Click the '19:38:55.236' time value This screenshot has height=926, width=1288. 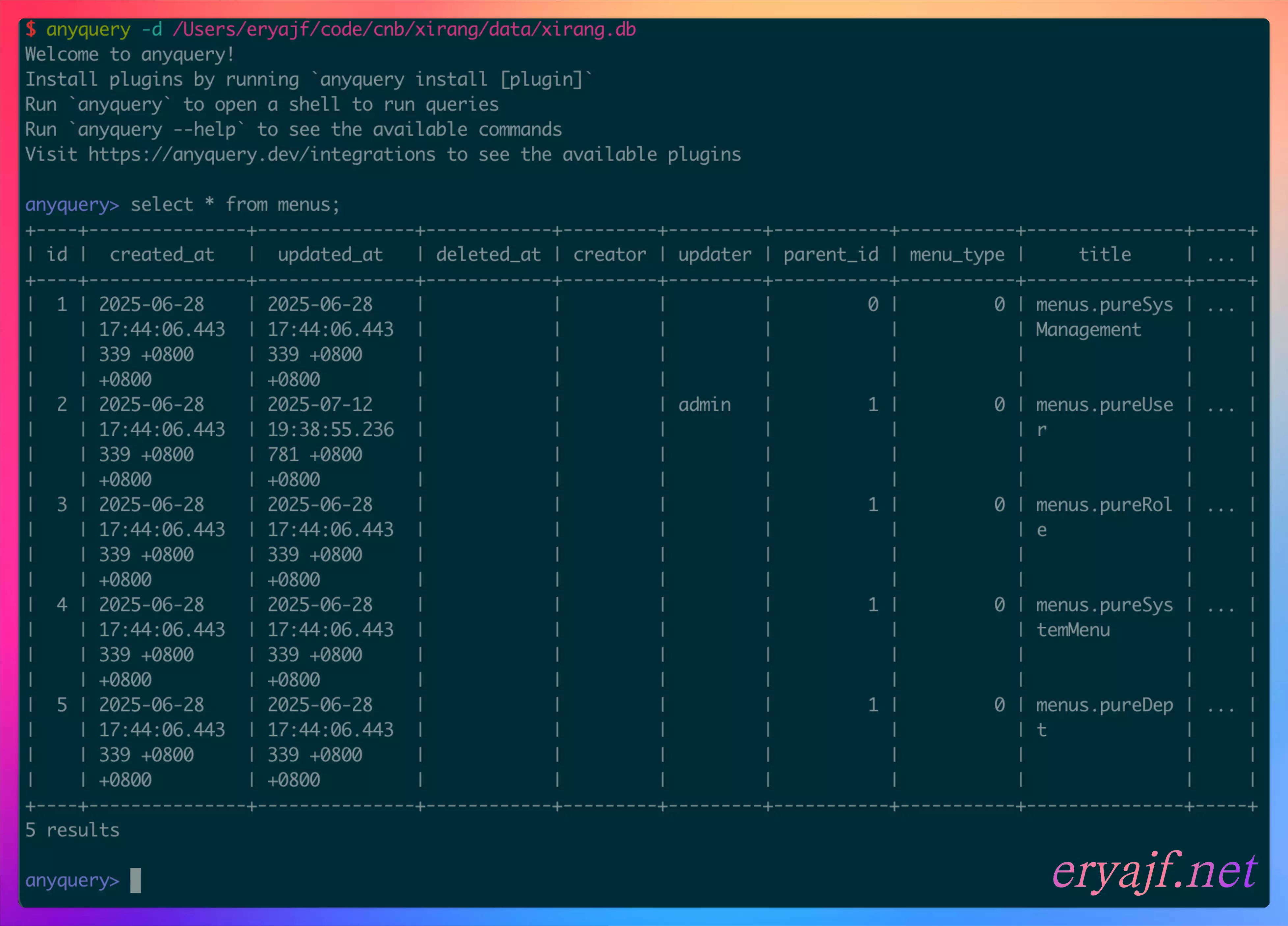(330, 429)
